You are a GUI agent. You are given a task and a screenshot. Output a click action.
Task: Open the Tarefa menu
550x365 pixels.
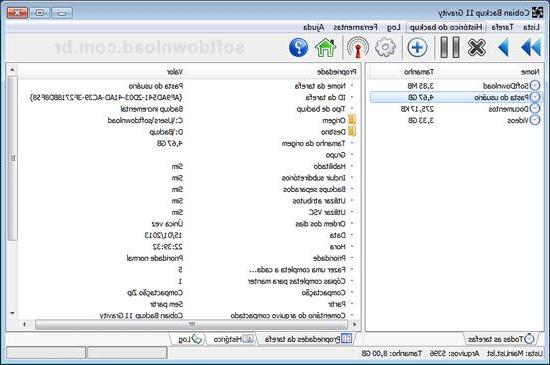tap(502, 27)
